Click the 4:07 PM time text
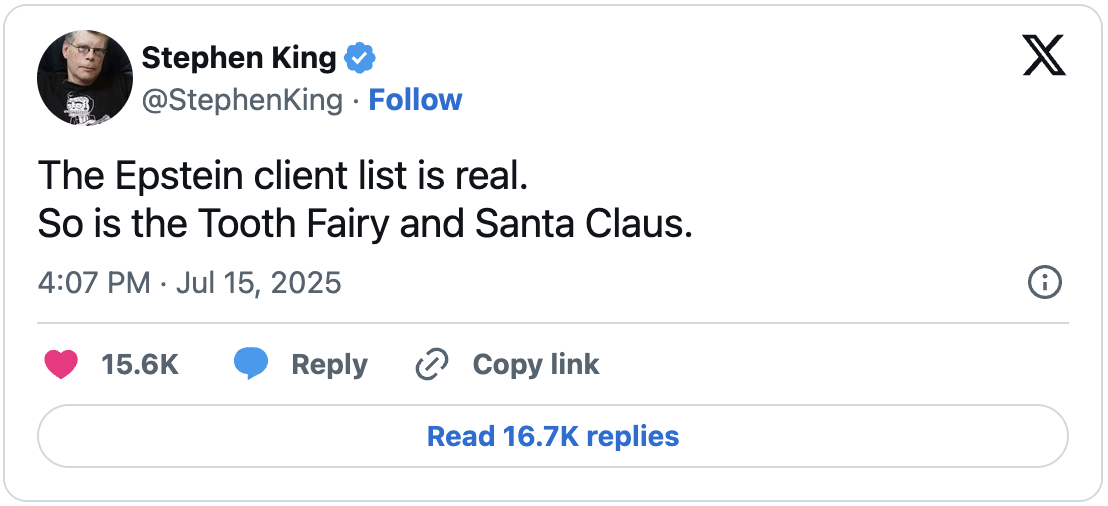The image size is (1108, 506). pos(94,283)
